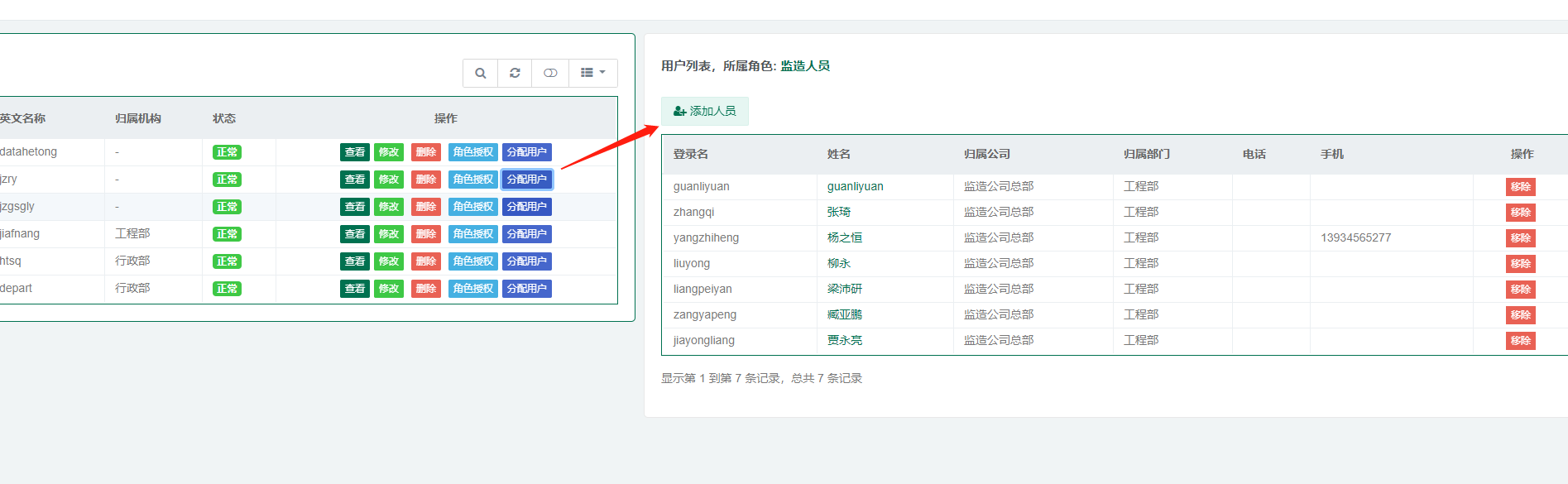Toggle the card view switch icon
This screenshot has width=1568, height=484.
pos(550,73)
